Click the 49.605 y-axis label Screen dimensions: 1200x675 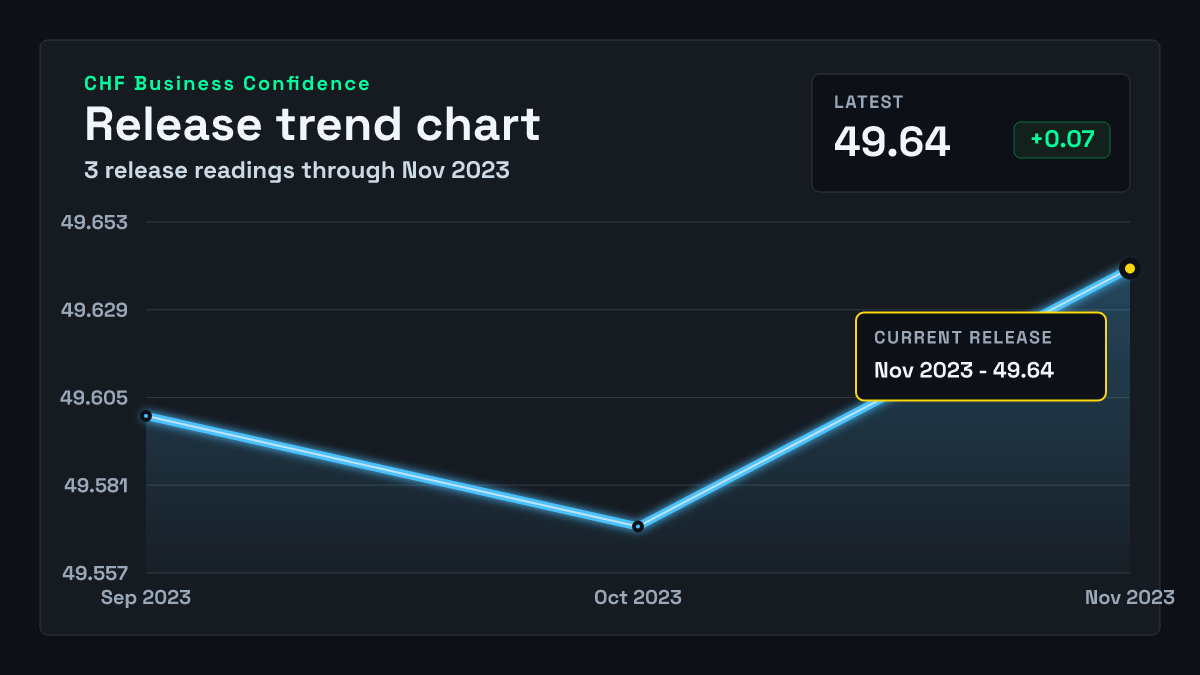(95, 398)
